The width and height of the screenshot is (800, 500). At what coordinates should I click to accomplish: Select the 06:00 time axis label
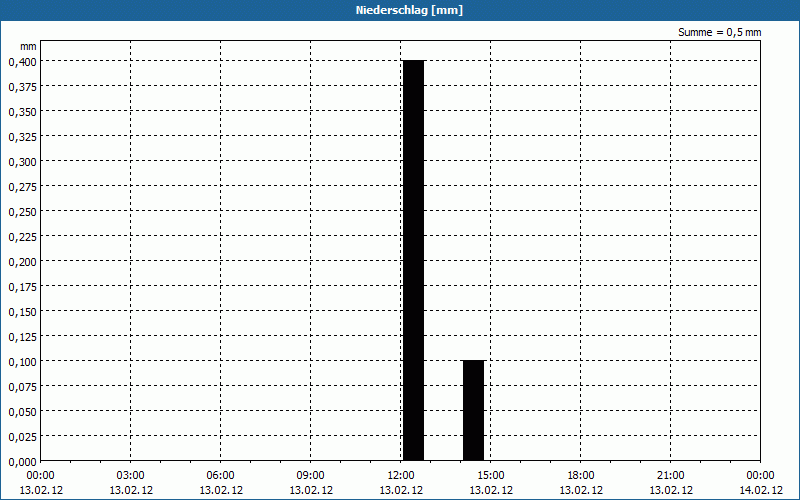(x=221, y=475)
